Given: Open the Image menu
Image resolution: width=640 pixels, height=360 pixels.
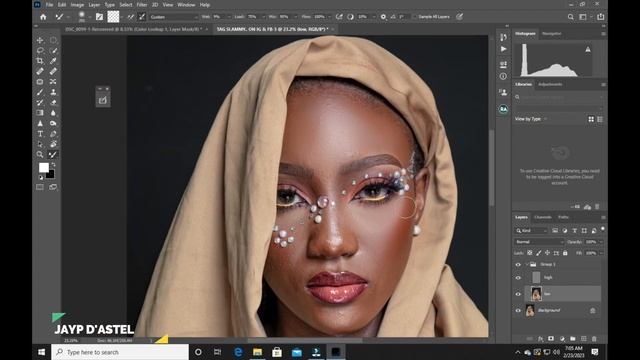Looking at the screenshot, I should [77, 5].
